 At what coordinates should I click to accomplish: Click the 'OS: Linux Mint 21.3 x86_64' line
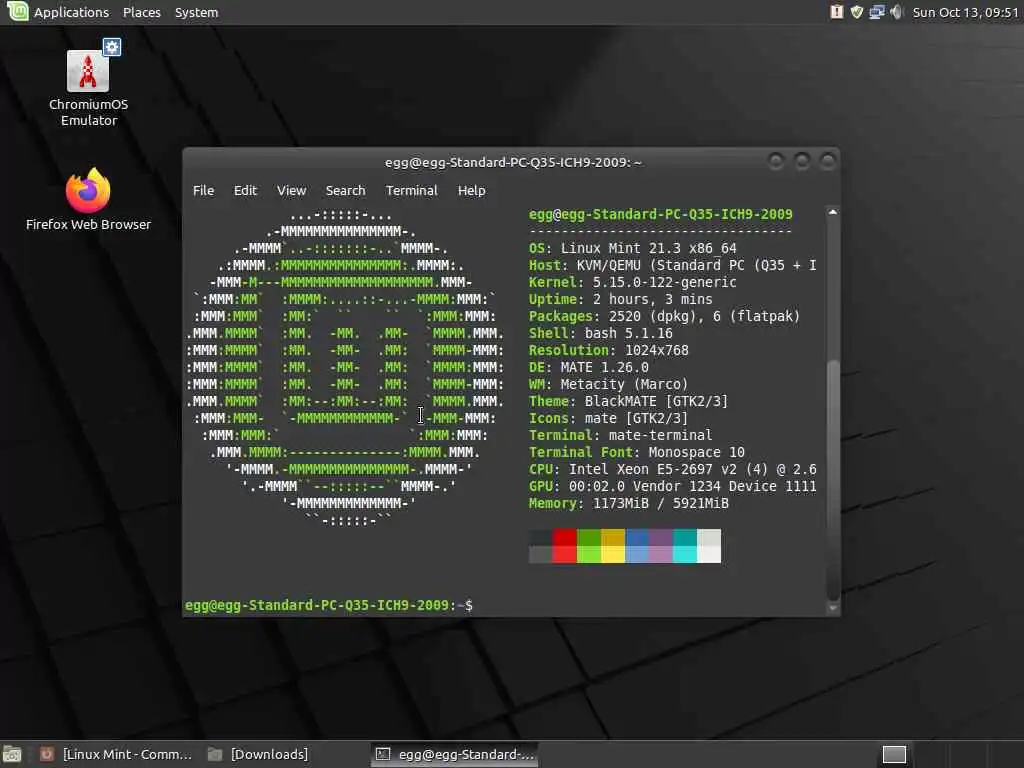[632, 248]
